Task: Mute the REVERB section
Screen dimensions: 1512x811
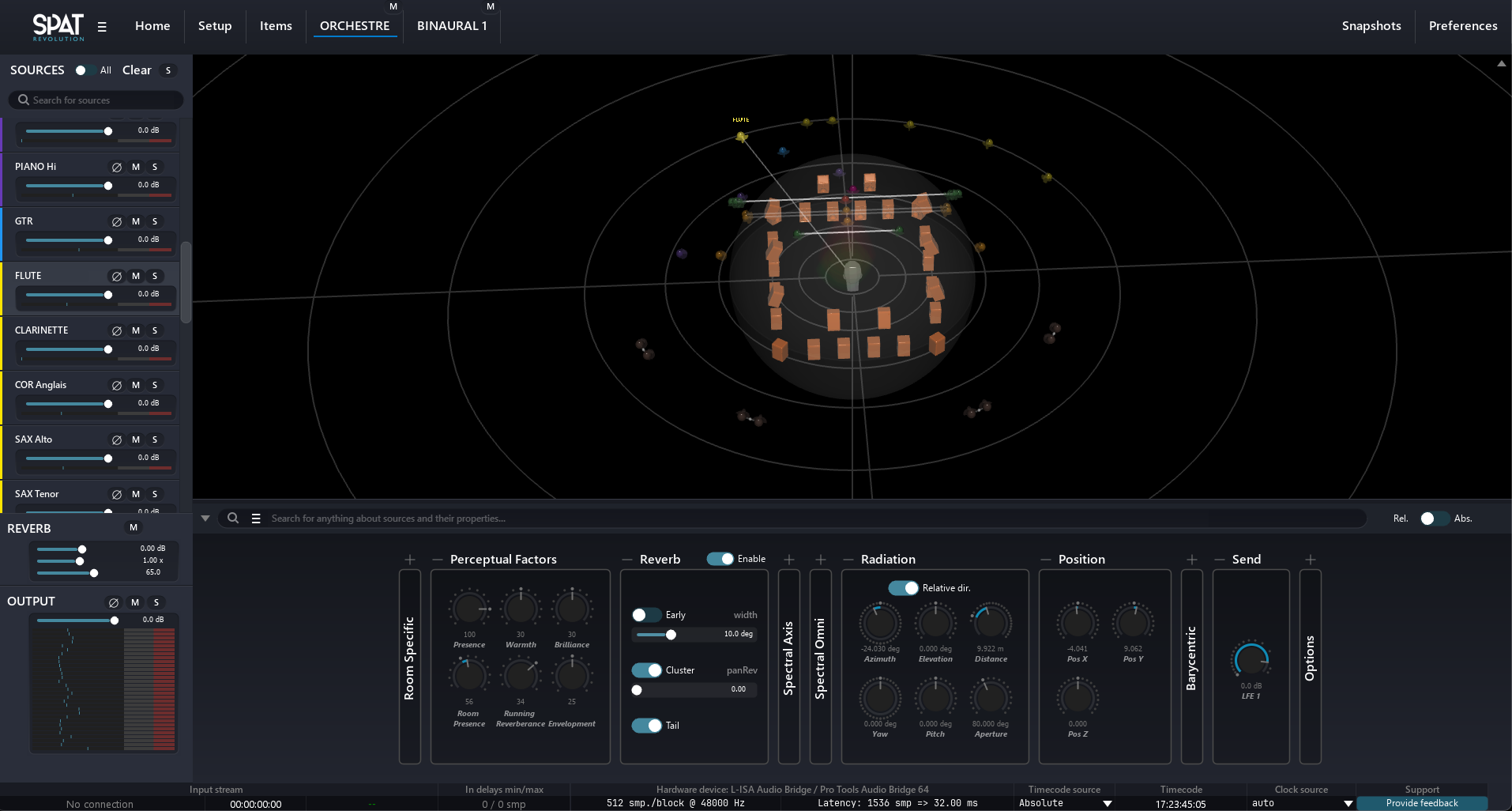Action: coord(134,527)
